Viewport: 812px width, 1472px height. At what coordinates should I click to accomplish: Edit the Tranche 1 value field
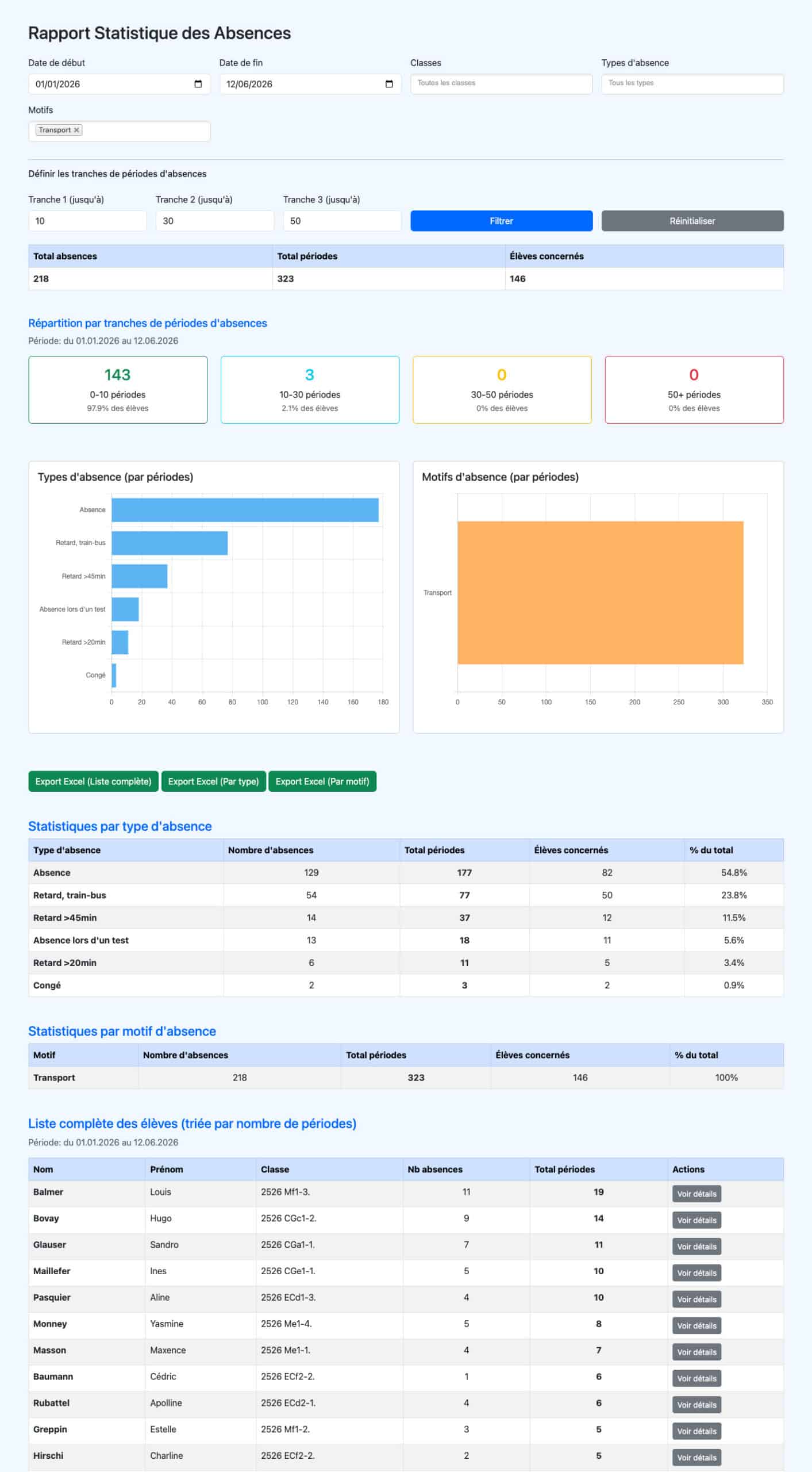[x=88, y=221]
